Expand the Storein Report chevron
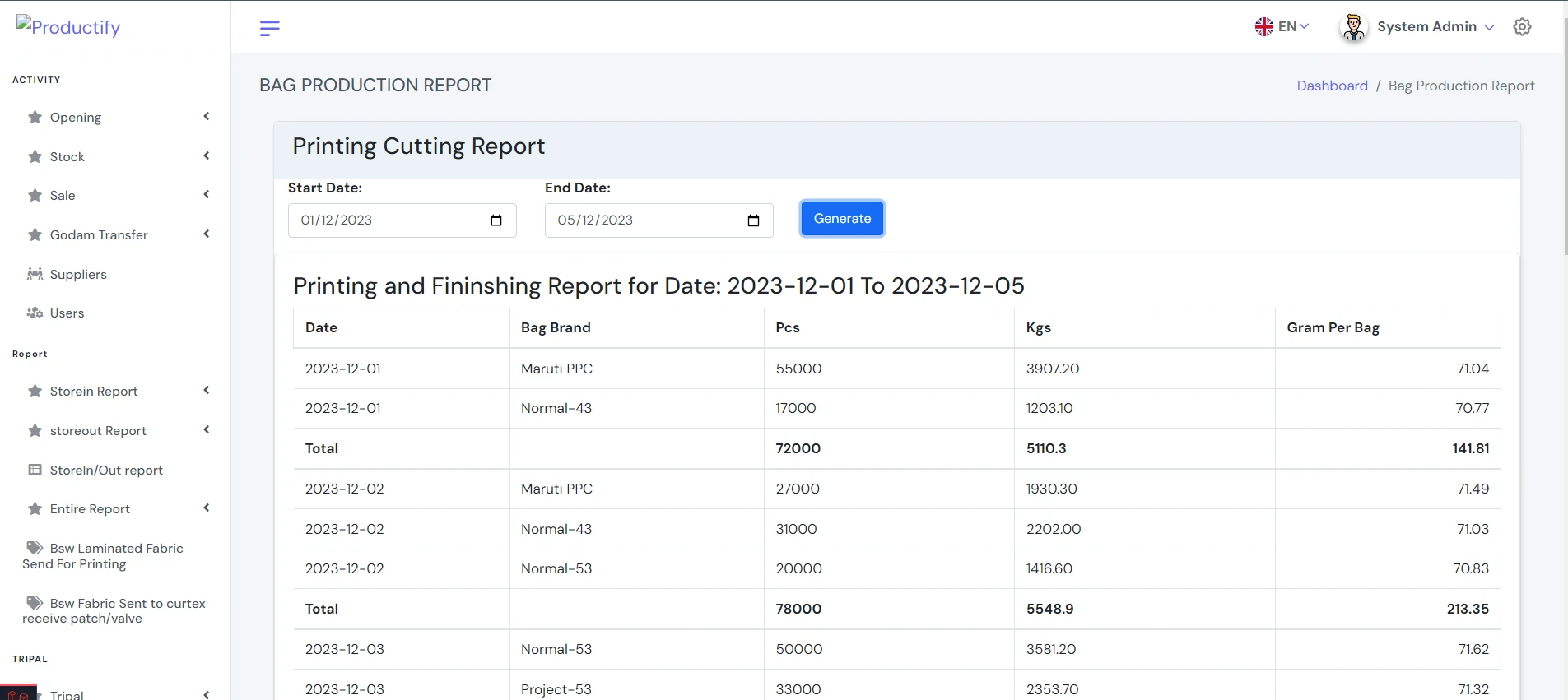This screenshot has height=700, width=1568. [x=207, y=390]
